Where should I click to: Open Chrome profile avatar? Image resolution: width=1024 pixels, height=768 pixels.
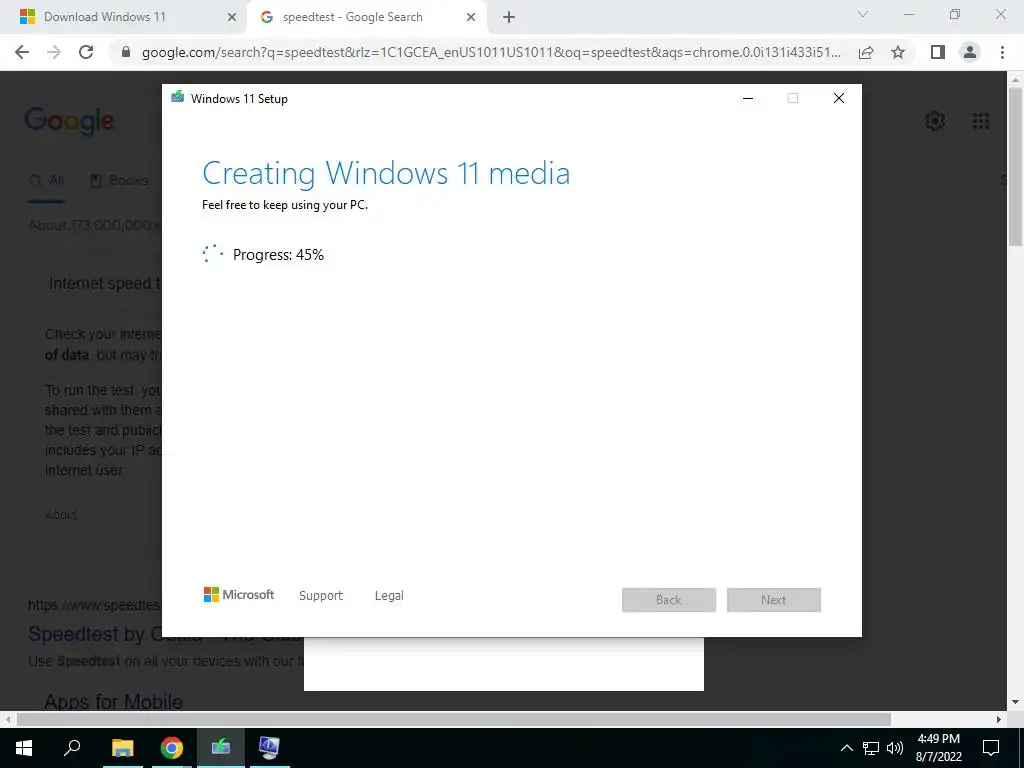[x=970, y=52]
